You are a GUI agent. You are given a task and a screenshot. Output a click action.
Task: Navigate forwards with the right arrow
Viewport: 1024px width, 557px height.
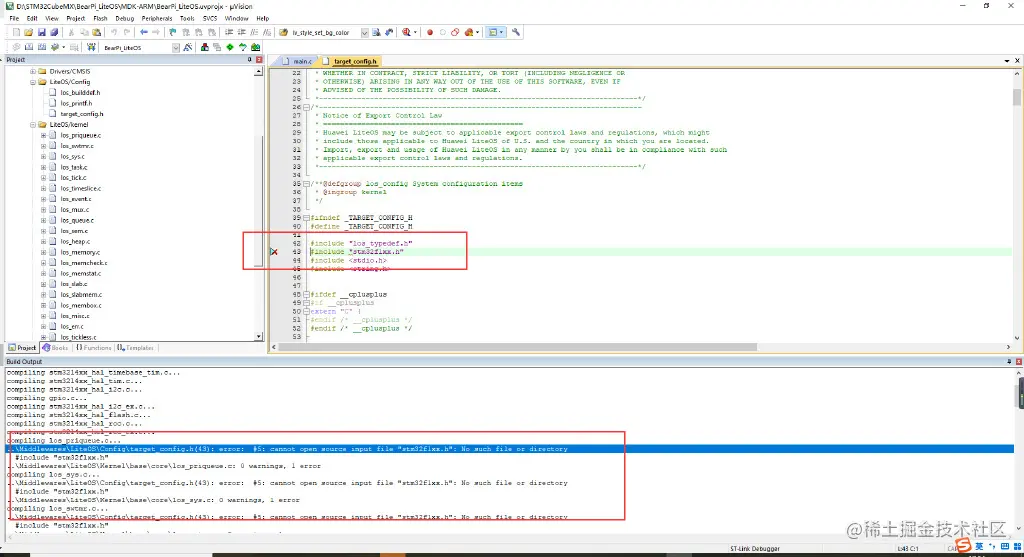(x=156, y=32)
